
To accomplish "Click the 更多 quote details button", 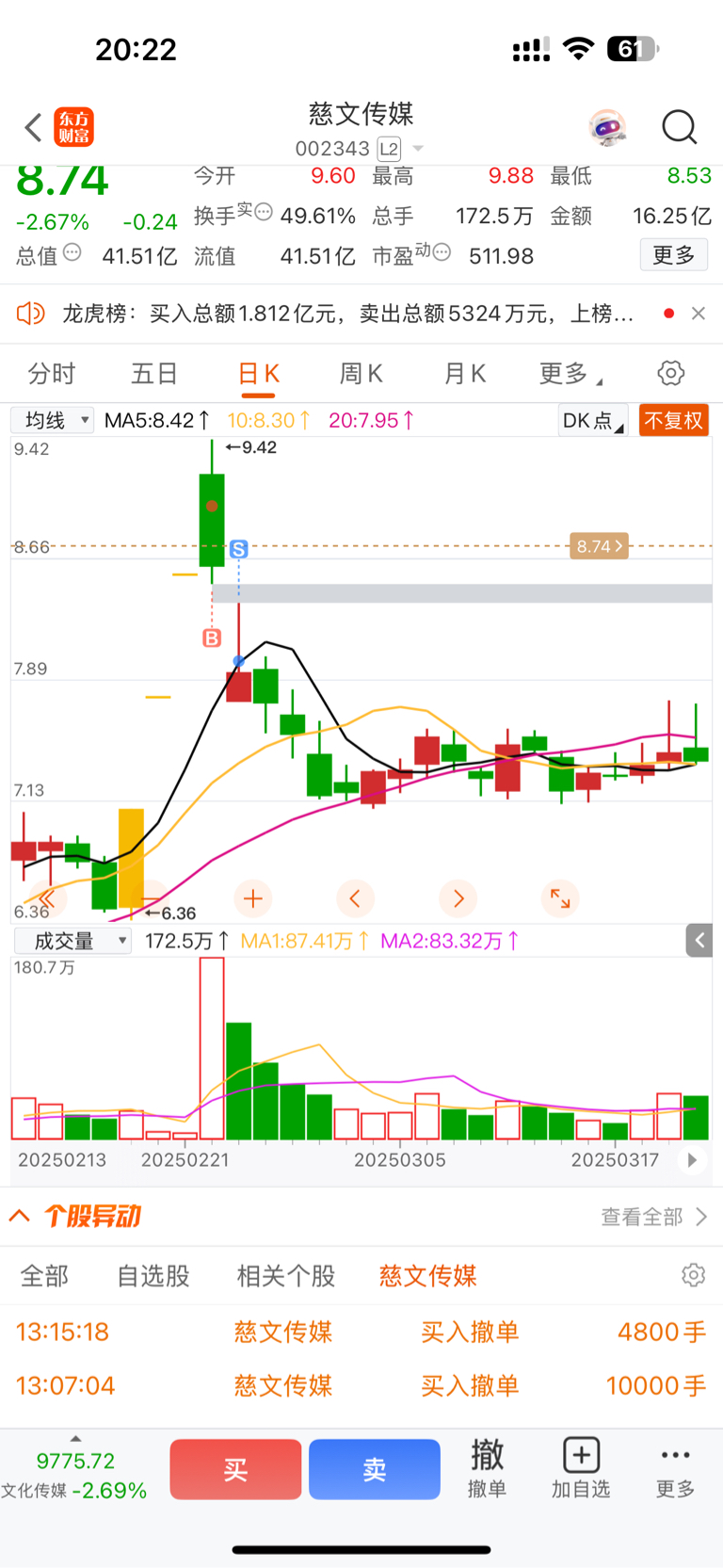I will 674,255.
